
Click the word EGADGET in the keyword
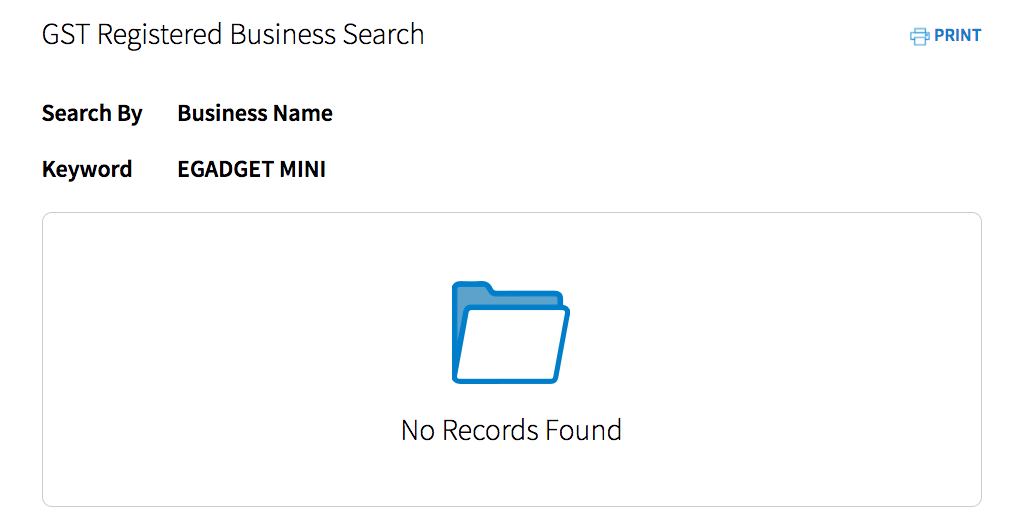point(226,169)
